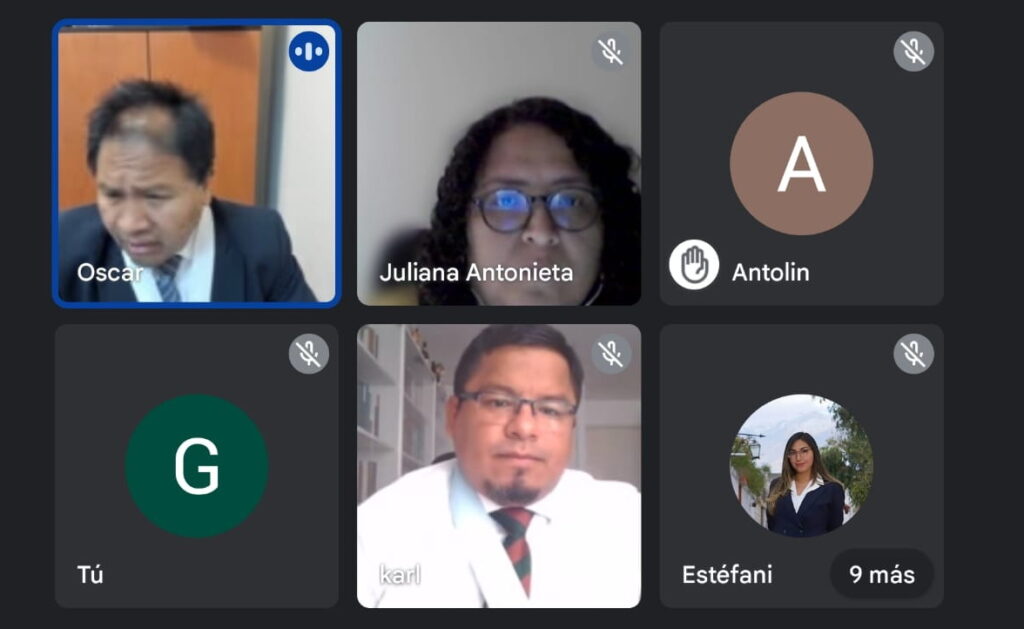Click the 'Antolin' name label
This screenshot has height=629, width=1024.
coord(771,272)
